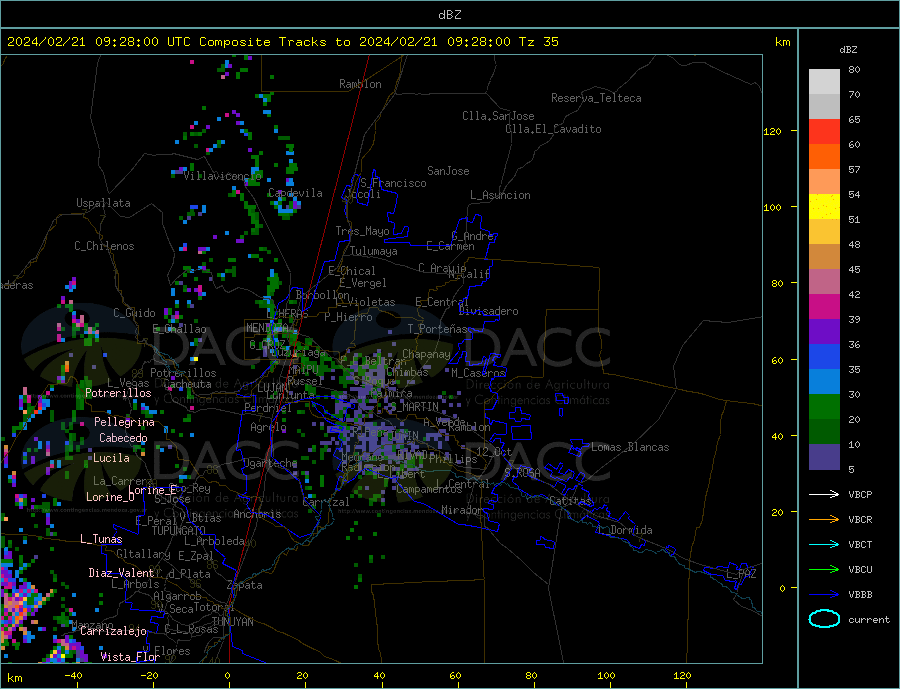Image resolution: width=900 pixels, height=689 pixels.
Task: Click the 'Zapata' map label
Action: (245, 586)
